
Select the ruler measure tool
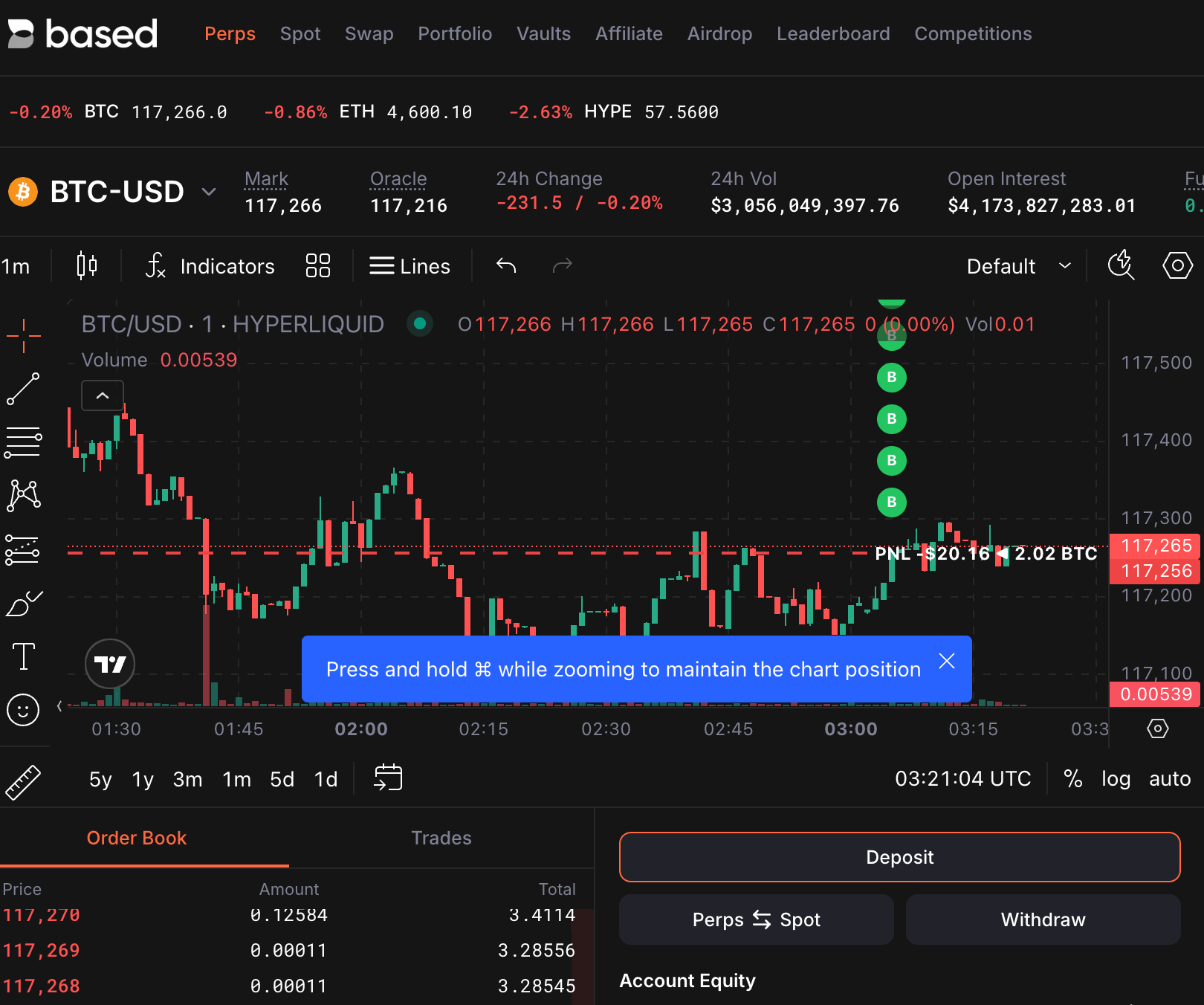click(23, 783)
